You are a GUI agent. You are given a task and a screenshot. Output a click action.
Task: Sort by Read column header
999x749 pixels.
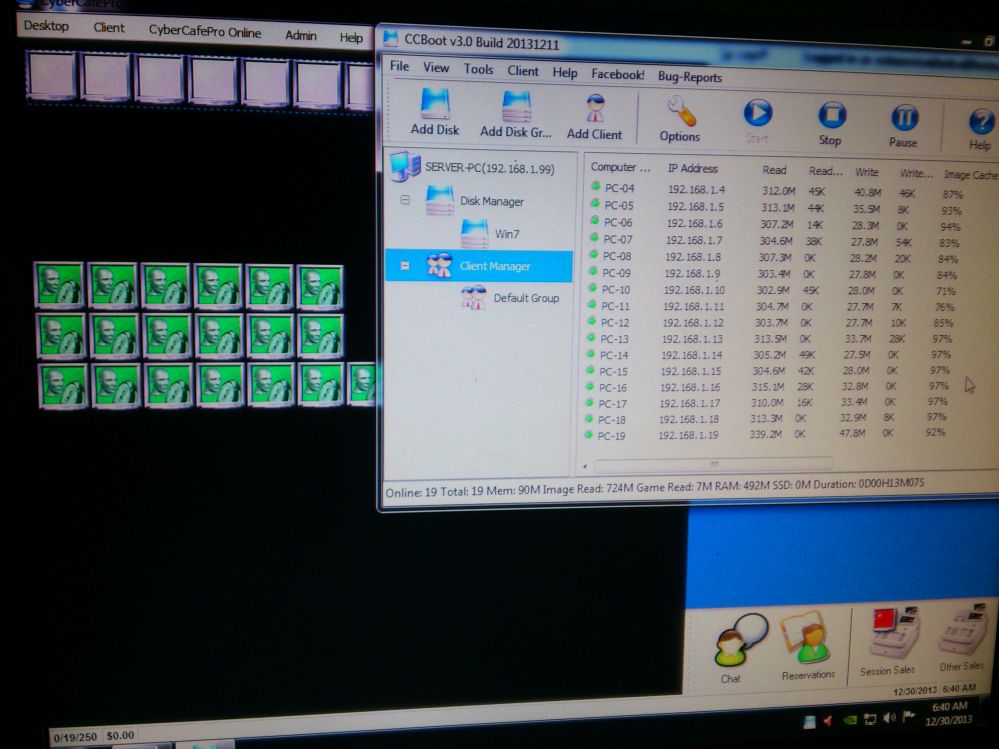(x=774, y=170)
